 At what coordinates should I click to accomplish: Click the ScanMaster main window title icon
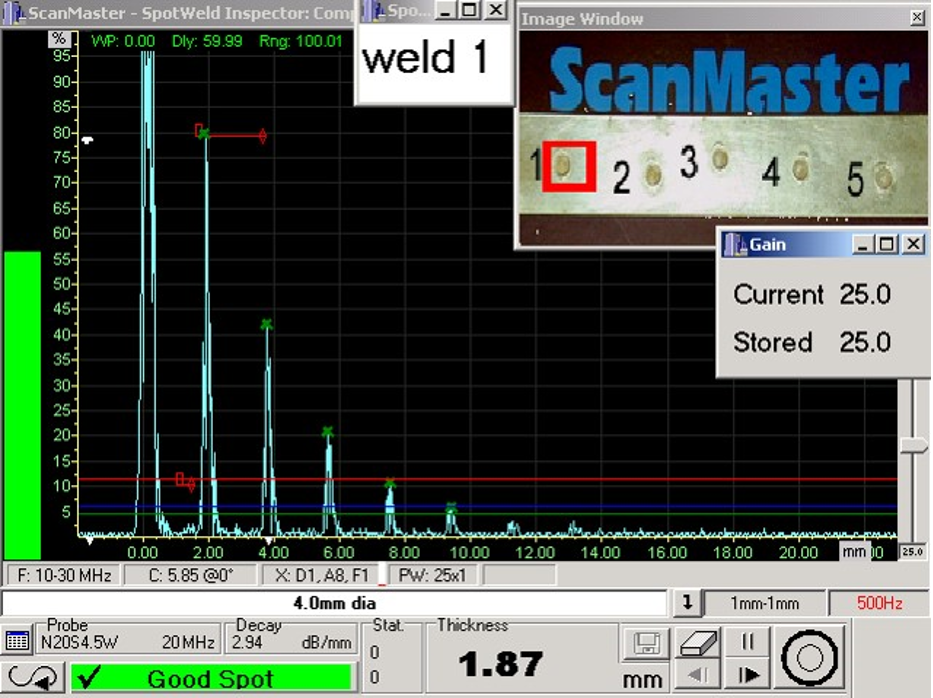click(13, 12)
